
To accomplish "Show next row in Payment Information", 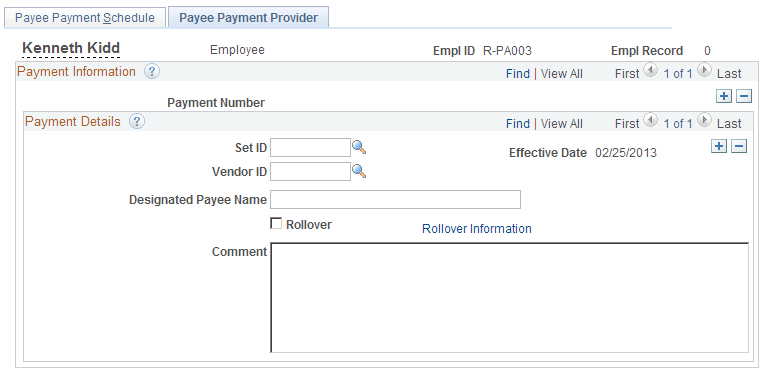I will pyautogui.click(x=704, y=71).
